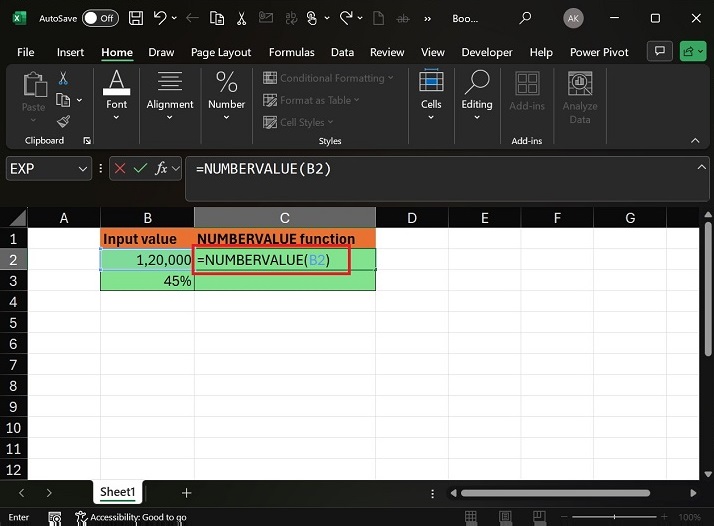Viewport: 714px width, 526px height.
Task: Open the File menu
Action: click(x=26, y=52)
